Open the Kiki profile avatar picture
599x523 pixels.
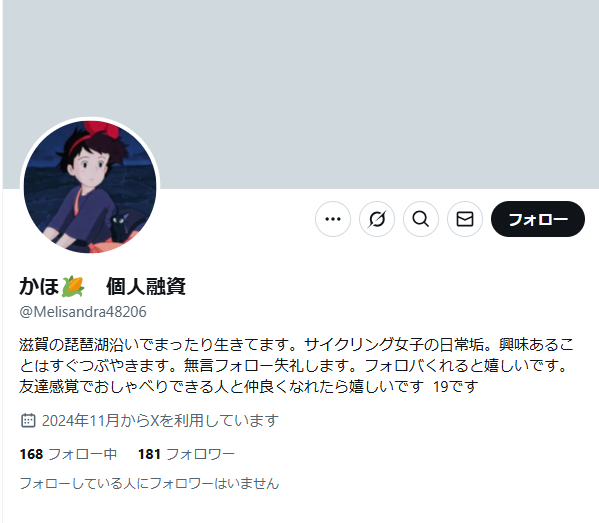click(90, 187)
